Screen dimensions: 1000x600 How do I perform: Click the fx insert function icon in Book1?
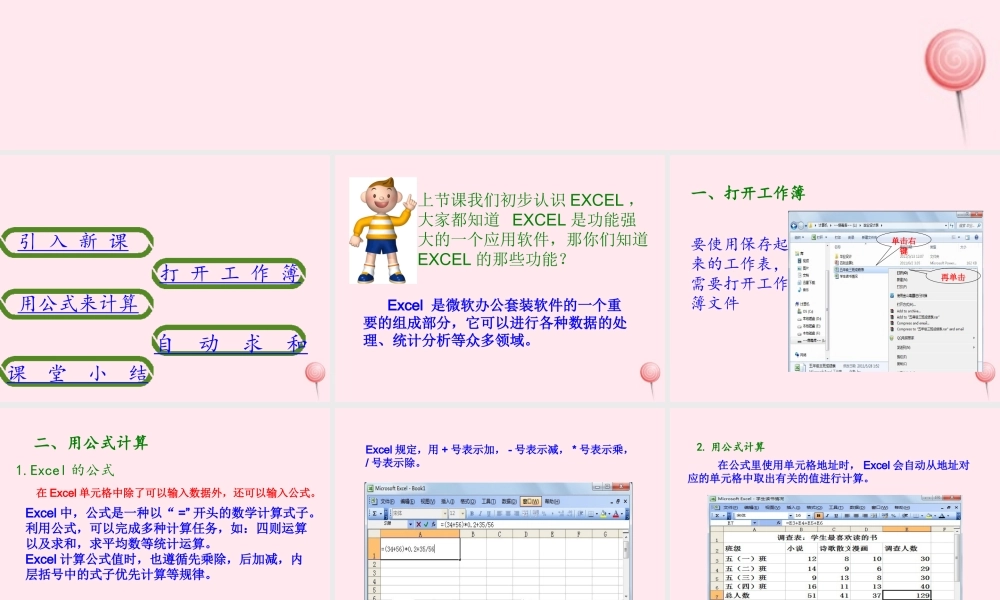point(434,524)
